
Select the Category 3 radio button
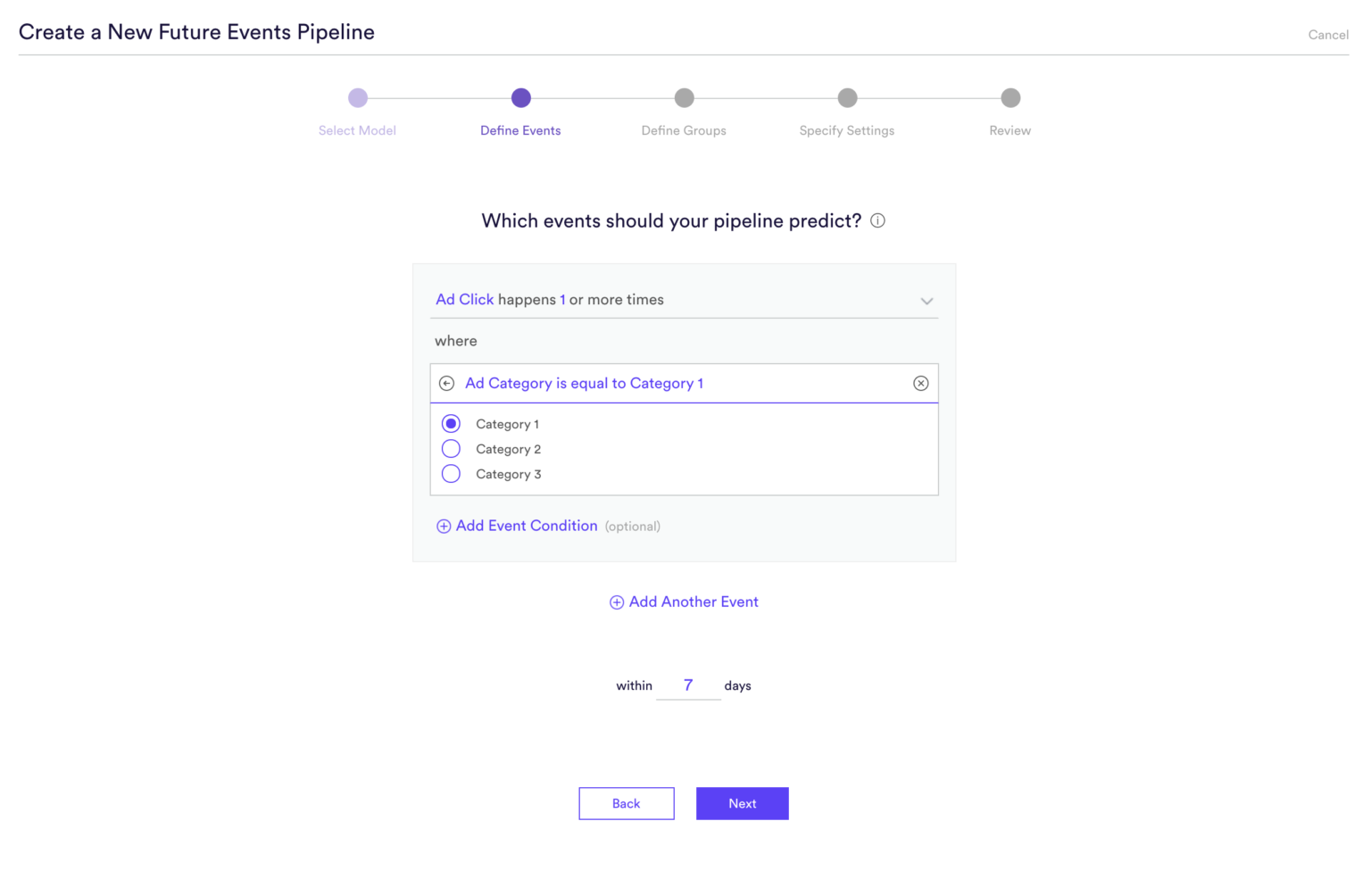pyautogui.click(x=451, y=473)
